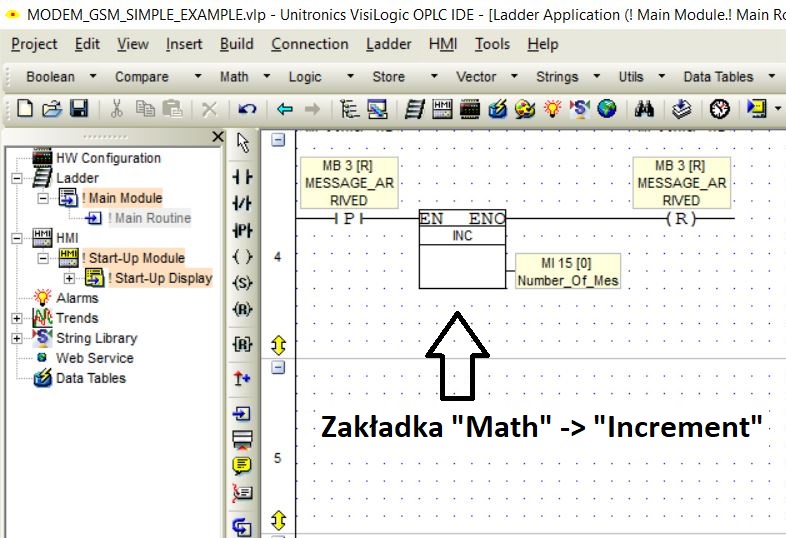
Task: Select the INC function block
Action: (x=462, y=249)
